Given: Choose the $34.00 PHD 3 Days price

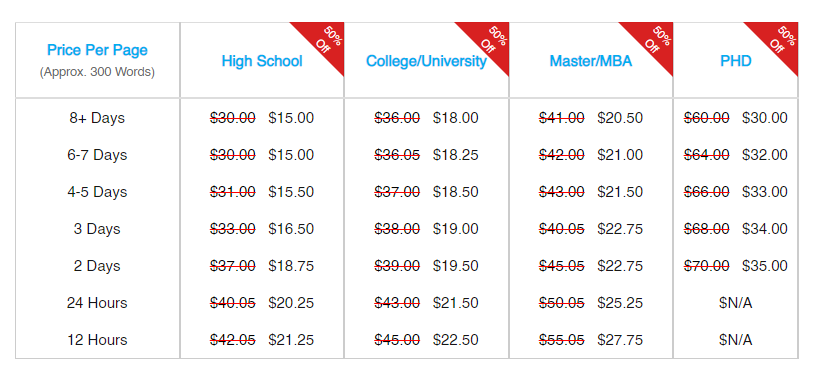Looking at the screenshot, I should pos(765,229).
